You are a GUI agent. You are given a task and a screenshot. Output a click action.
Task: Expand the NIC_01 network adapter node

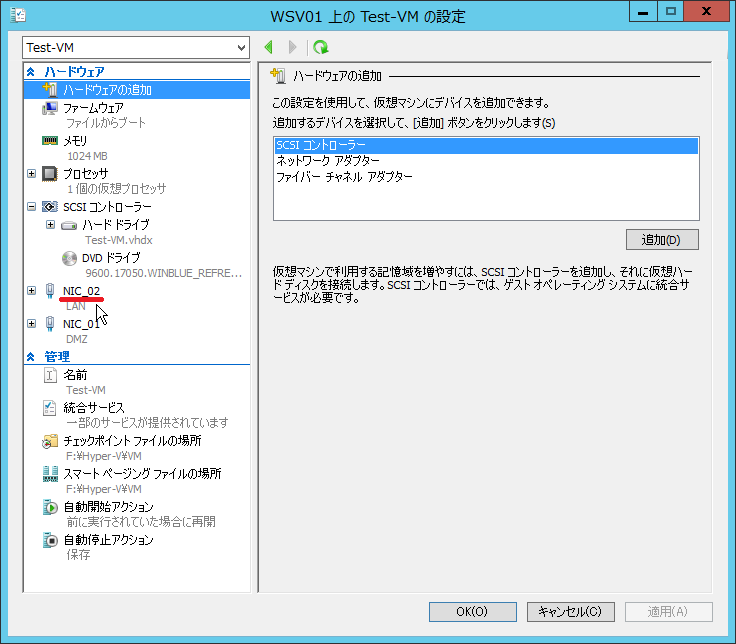(x=31, y=323)
